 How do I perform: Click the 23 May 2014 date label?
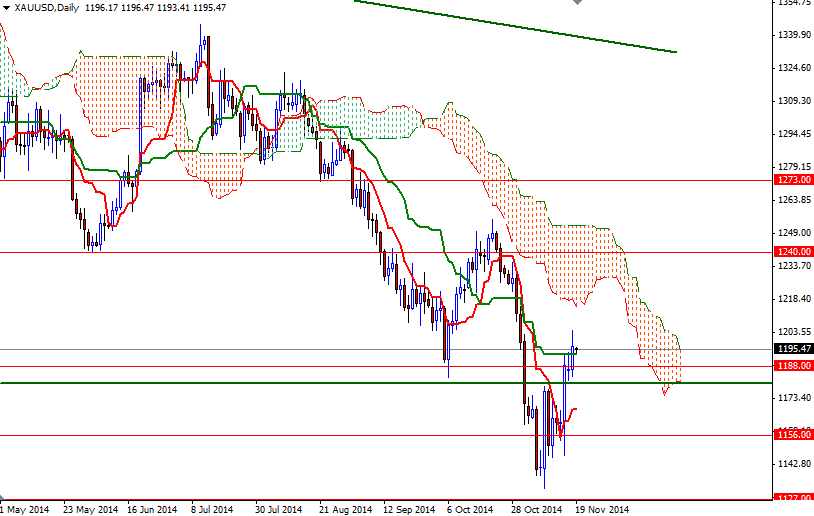(90, 510)
